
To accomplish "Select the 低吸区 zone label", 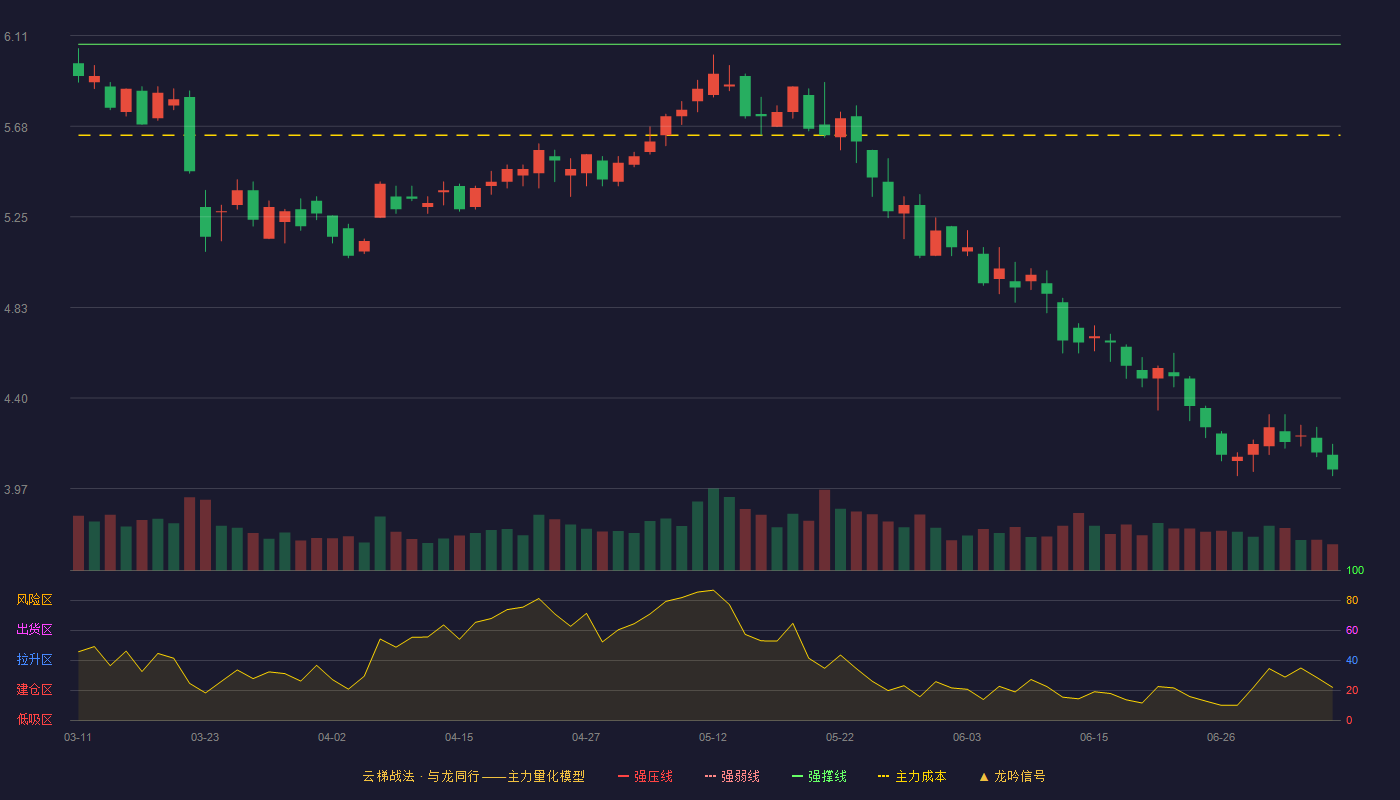I will [x=34, y=719].
